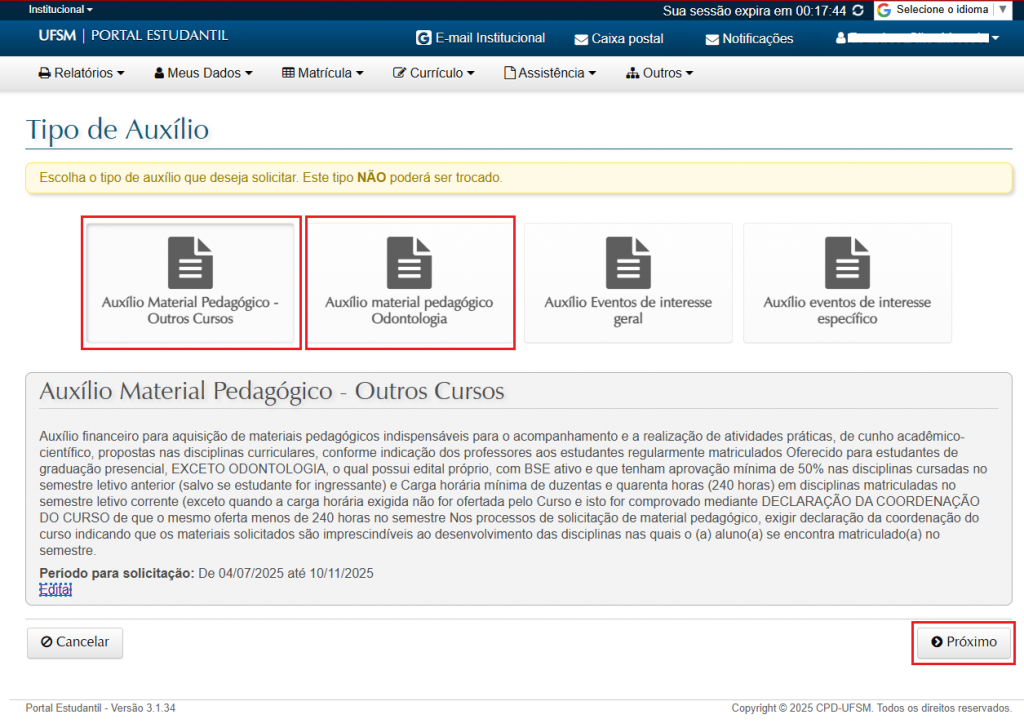The height and width of the screenshot is (728, 1024).
Task: Expand the Outros menu
Action: [x=659, y=73]
